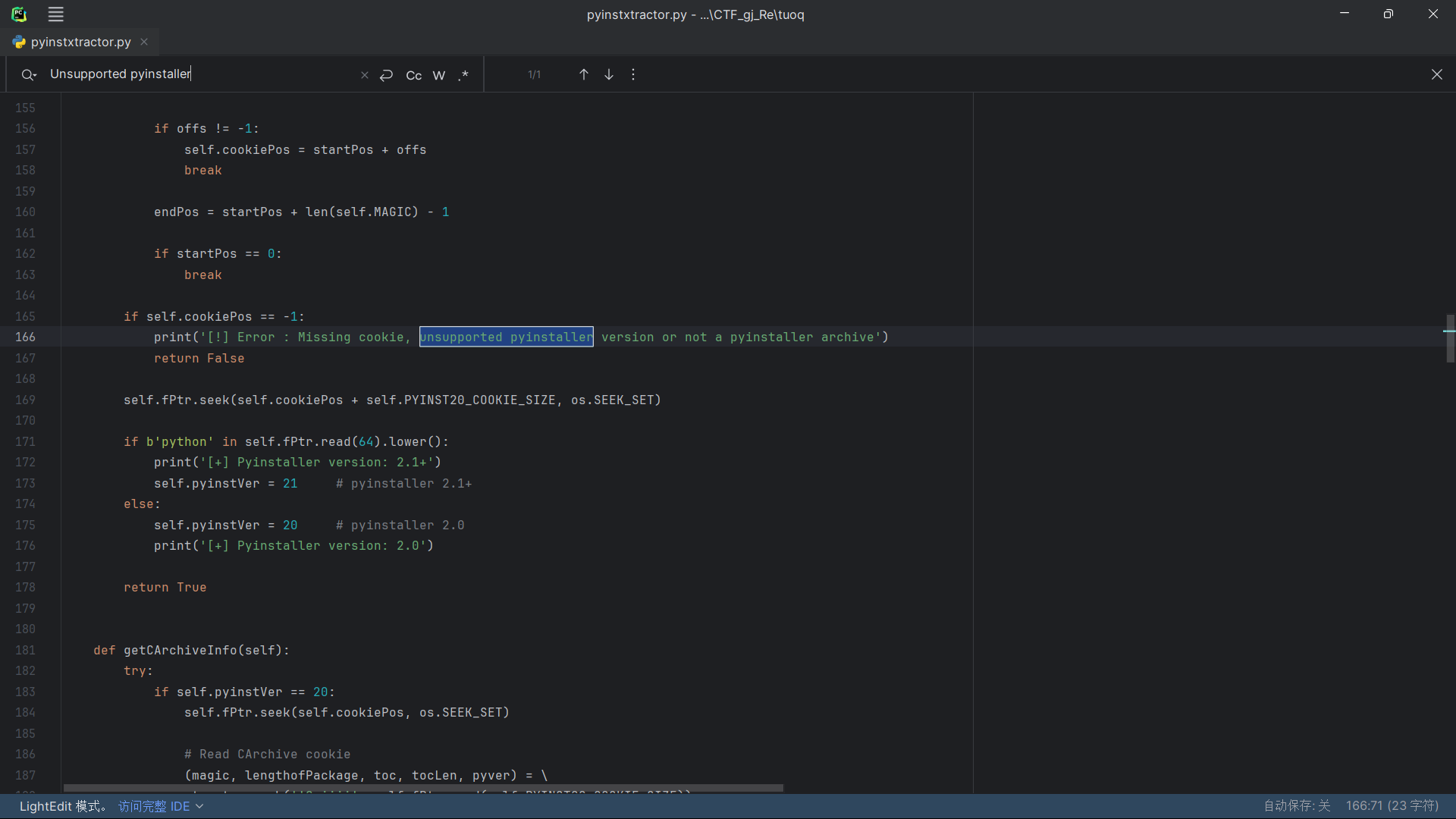Go to previous search occurrence

point(584,74)
